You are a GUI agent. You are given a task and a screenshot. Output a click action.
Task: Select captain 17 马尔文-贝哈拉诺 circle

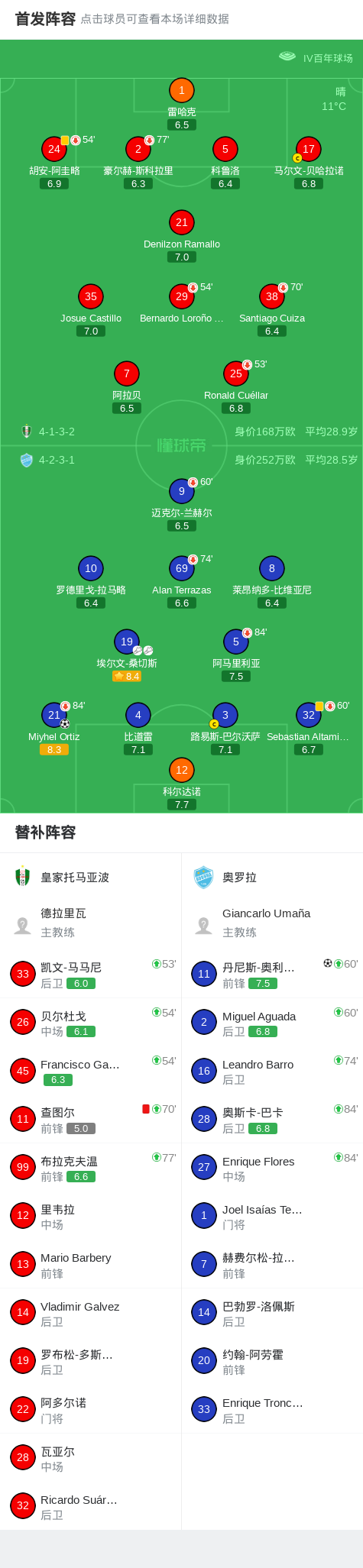point(308,149)
